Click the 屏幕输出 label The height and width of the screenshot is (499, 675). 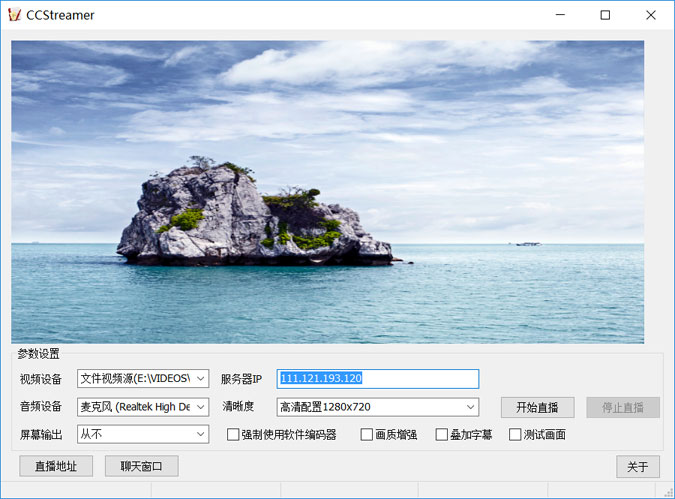tap(41, 434)
